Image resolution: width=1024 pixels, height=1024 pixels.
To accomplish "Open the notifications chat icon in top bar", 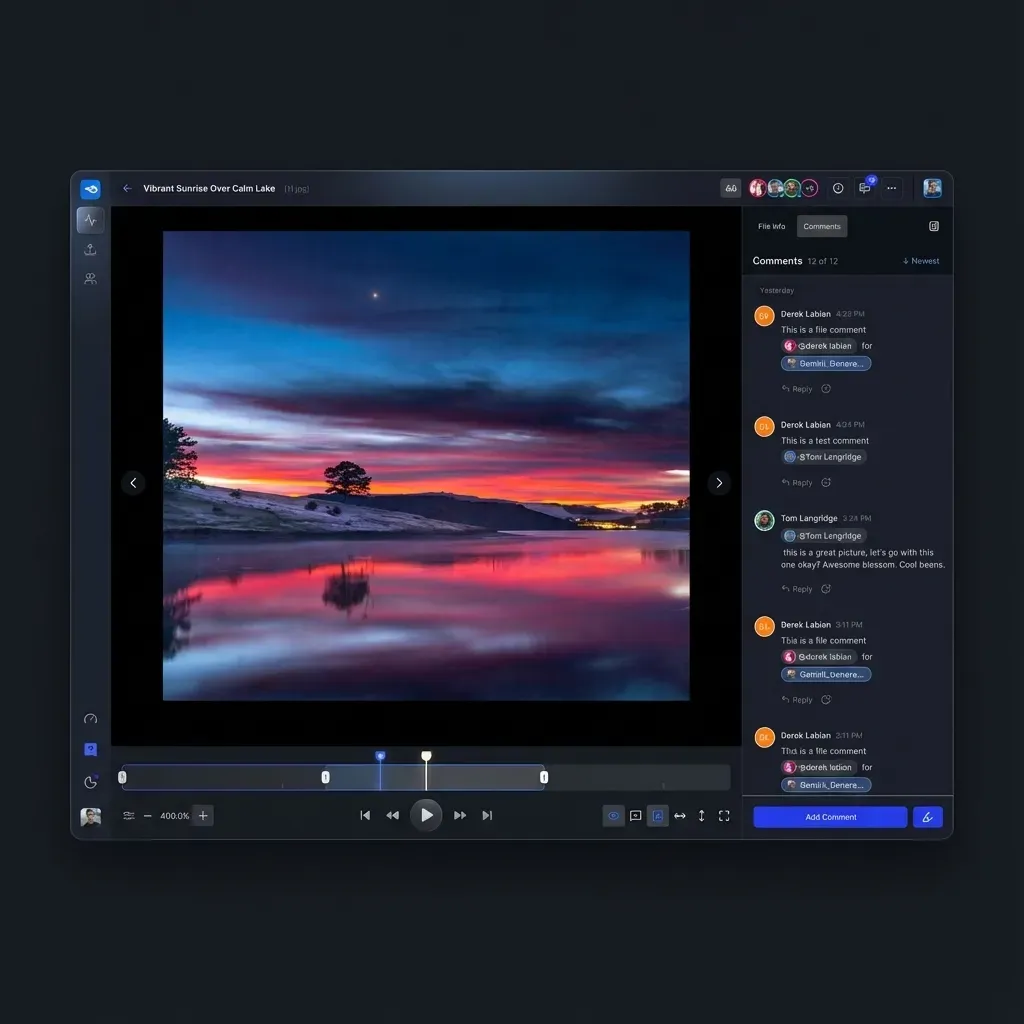I will [865, 188].
